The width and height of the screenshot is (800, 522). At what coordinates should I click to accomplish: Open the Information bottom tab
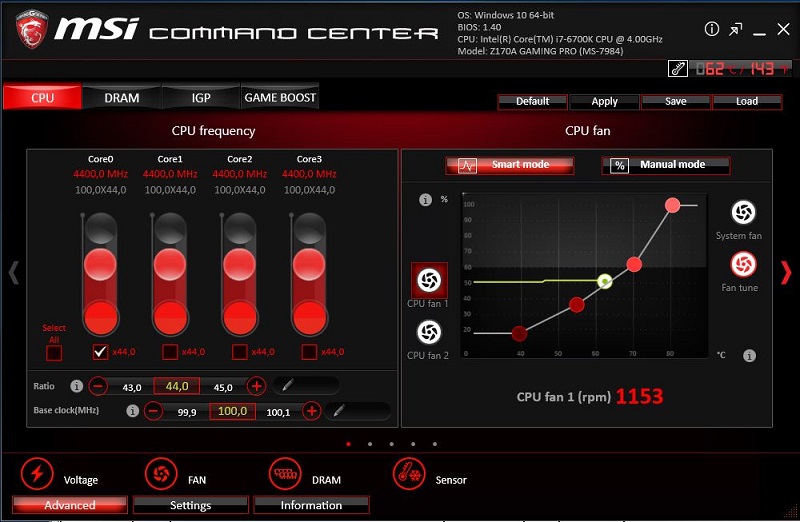(x=311, y=505)
